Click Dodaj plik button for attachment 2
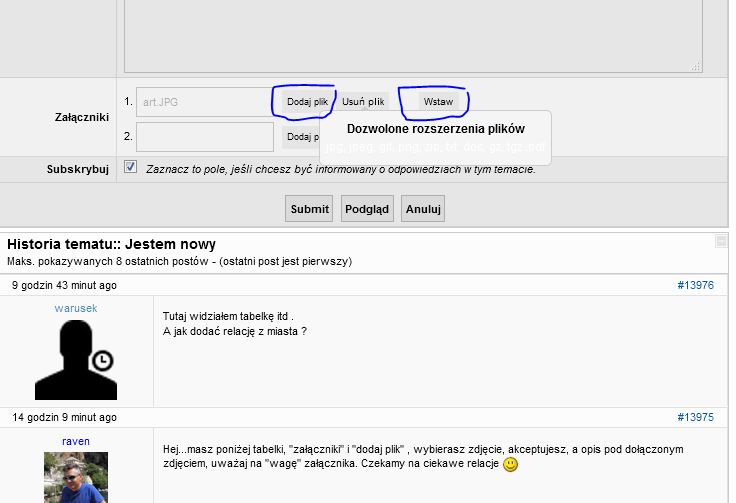 tap(300, 137)
